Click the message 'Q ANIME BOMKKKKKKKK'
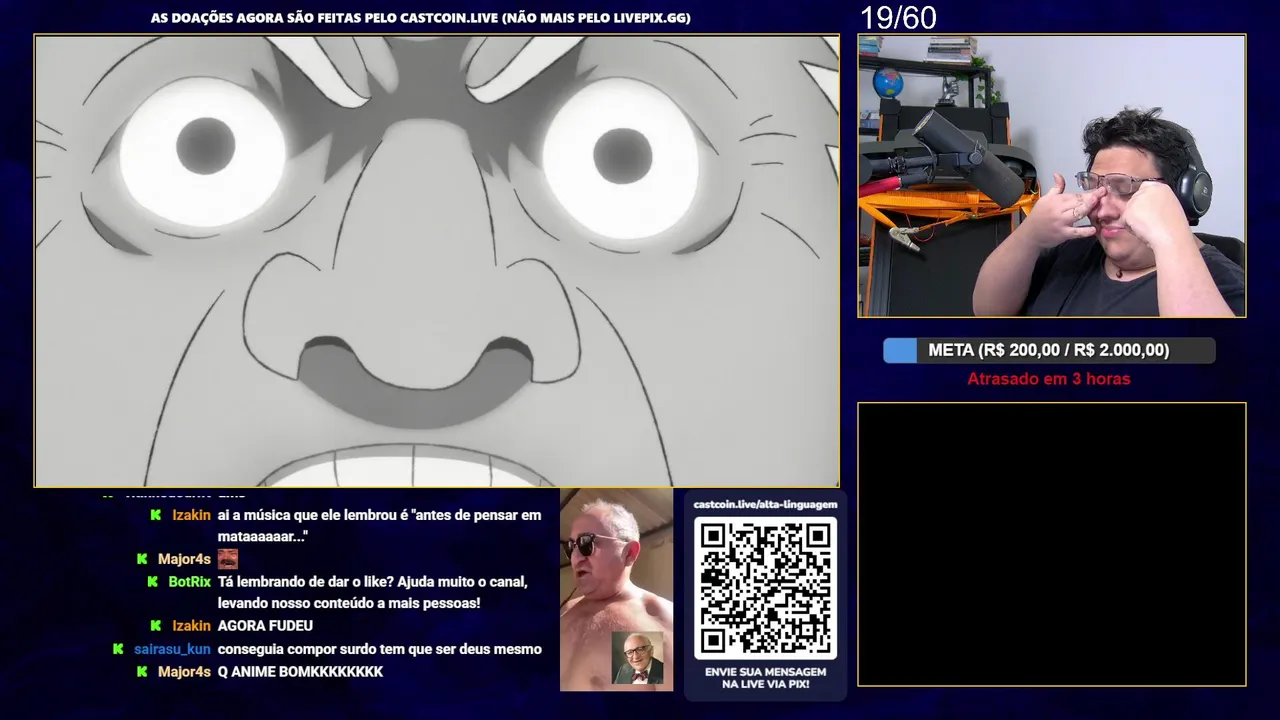The height and width of the screenshot is (720, 1280). pos(300,672)
